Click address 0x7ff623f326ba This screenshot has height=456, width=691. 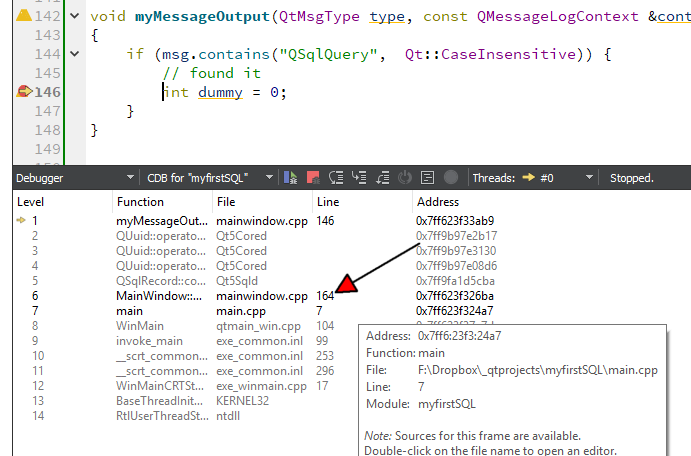[454, 296]
